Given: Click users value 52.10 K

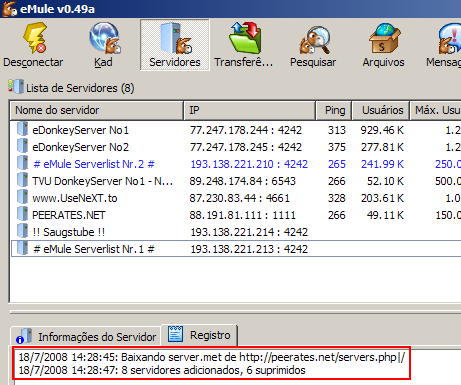Looking at the screenshot, I should (x=385, y=181).
